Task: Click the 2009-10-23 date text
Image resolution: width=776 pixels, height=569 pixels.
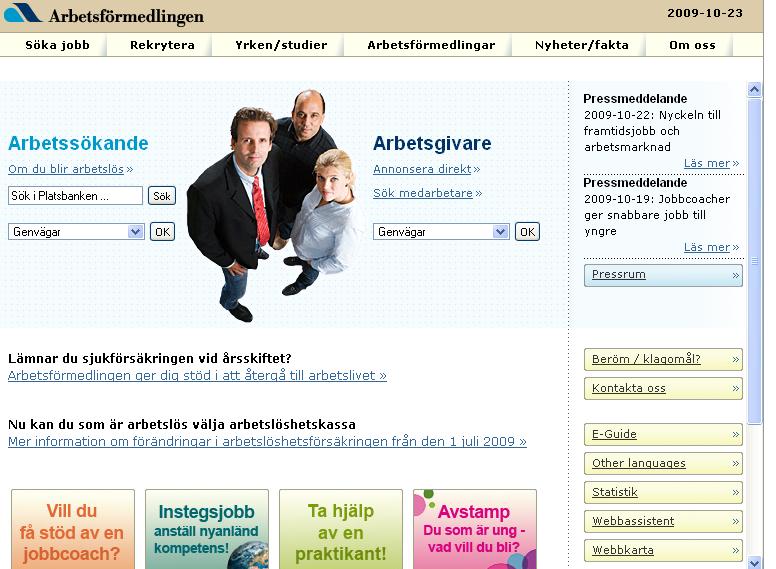Action: [x=705, y=13]
